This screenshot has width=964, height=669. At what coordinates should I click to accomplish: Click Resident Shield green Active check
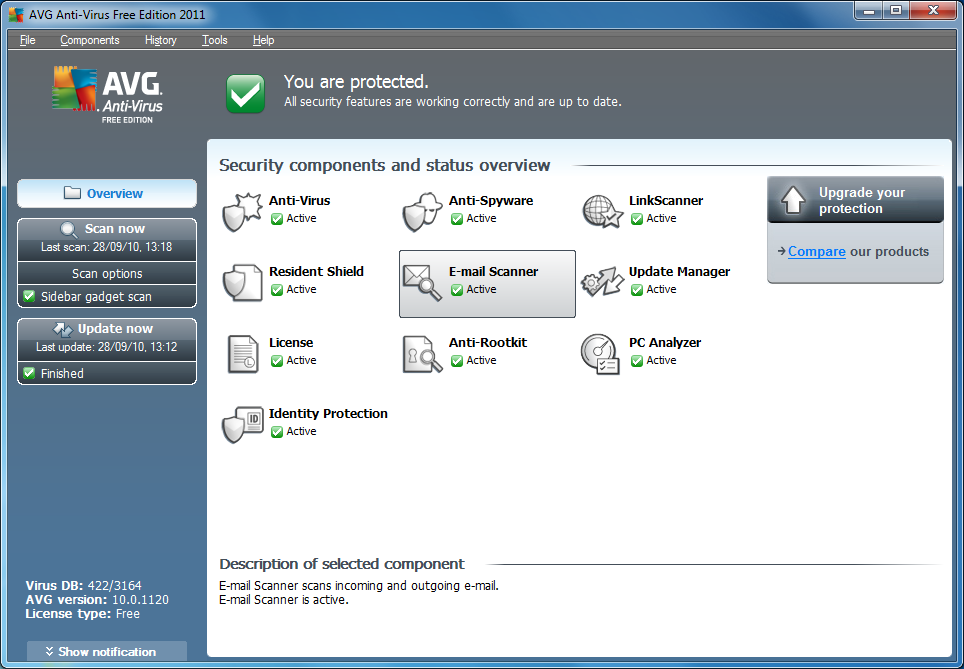point(277,289)
